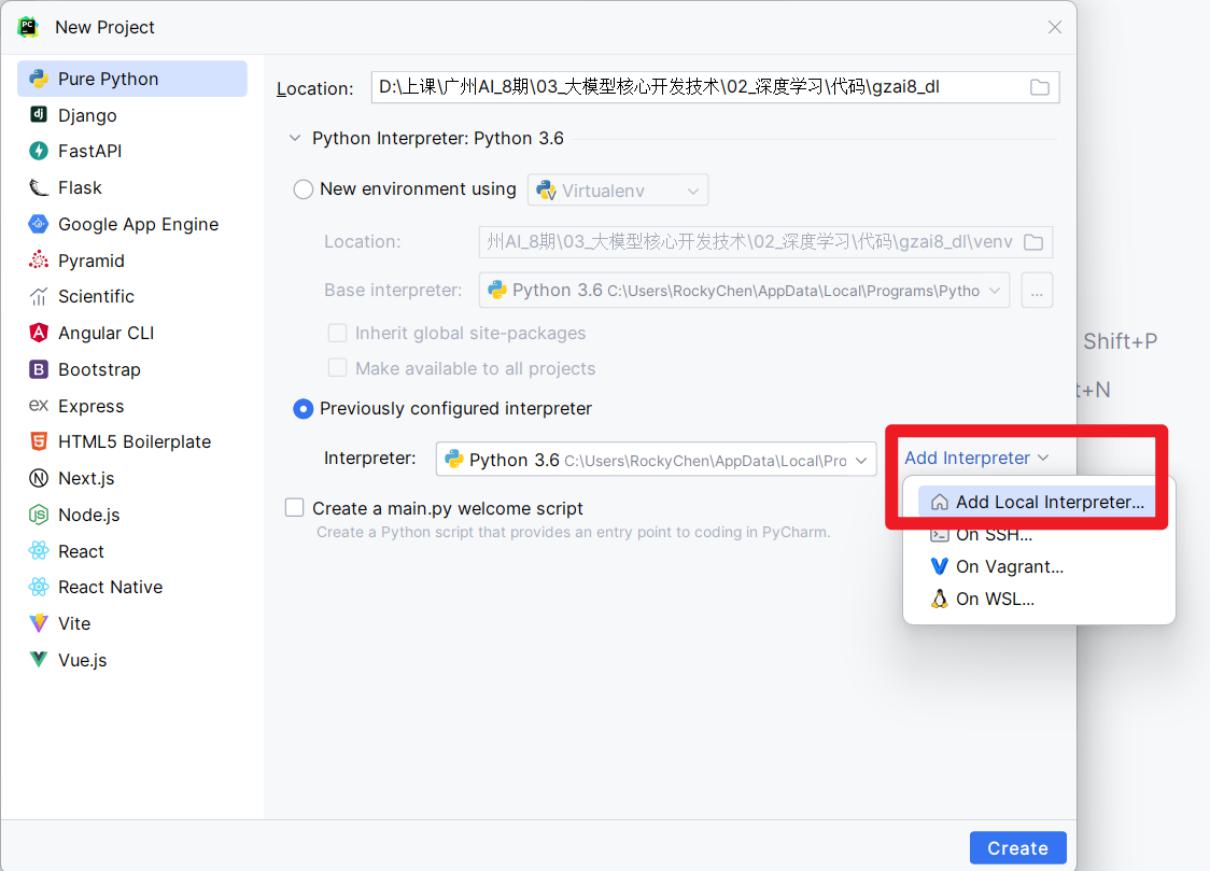Open the Base interpreter dropdown
The height and width of the screenshot is (871, 1210).
[x=744, y=291]
